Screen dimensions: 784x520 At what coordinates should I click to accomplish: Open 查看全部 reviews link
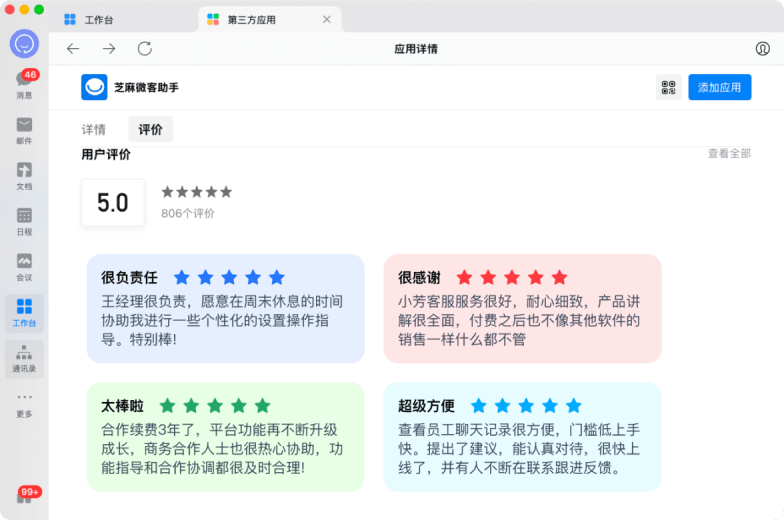729,154
